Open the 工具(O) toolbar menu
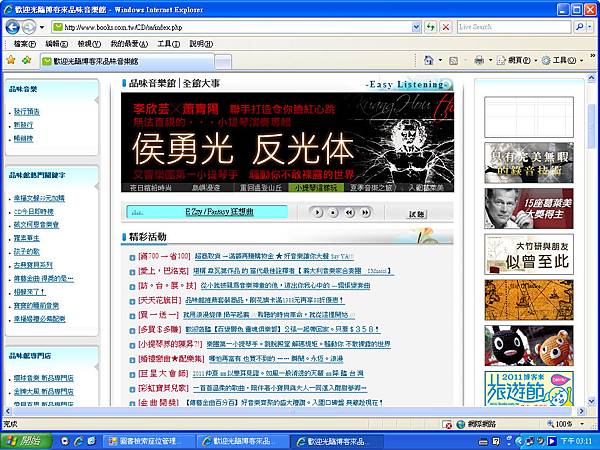 pyautogui.click(x=562, y=60)
